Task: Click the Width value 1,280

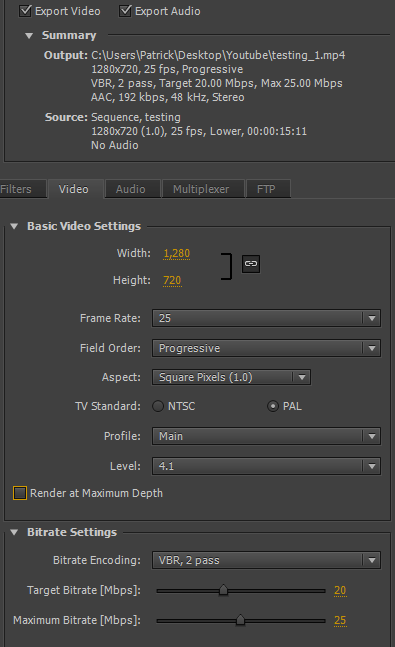Action: [x=177, y=253]
